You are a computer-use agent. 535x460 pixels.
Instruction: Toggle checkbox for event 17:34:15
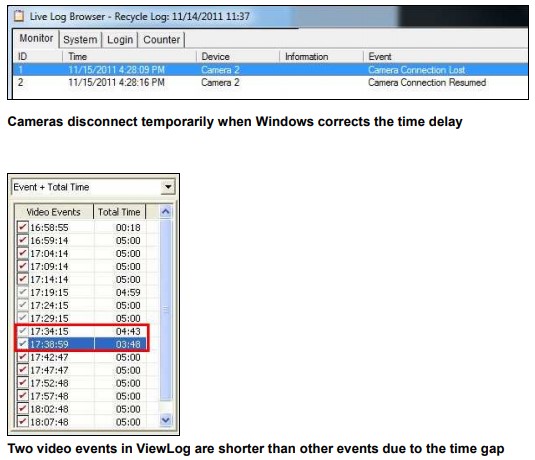coord(23,331)
